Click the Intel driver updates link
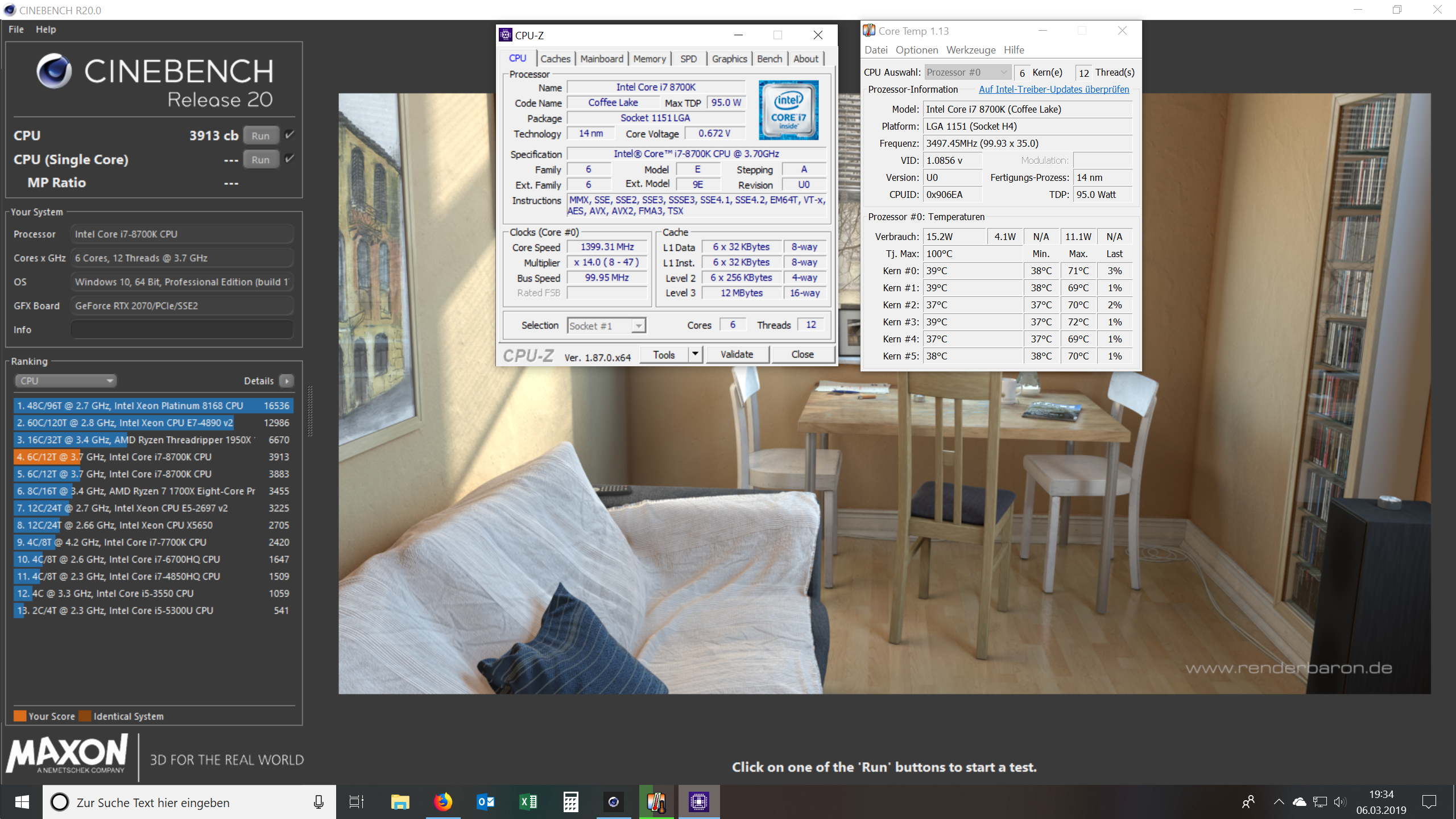The width and height of the screenshot is (1456, 819). pyautogui.click(x=1053, y=89)
